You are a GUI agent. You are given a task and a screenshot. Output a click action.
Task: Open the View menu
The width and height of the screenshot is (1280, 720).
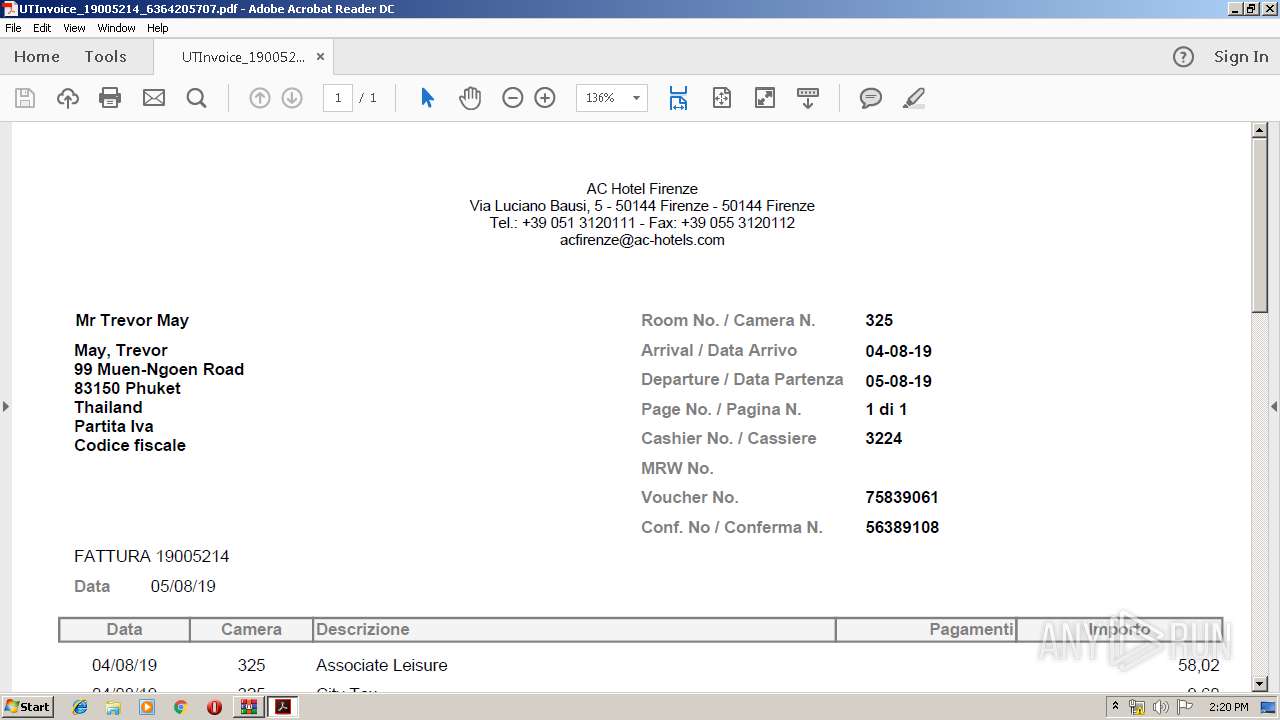[74, 28]
